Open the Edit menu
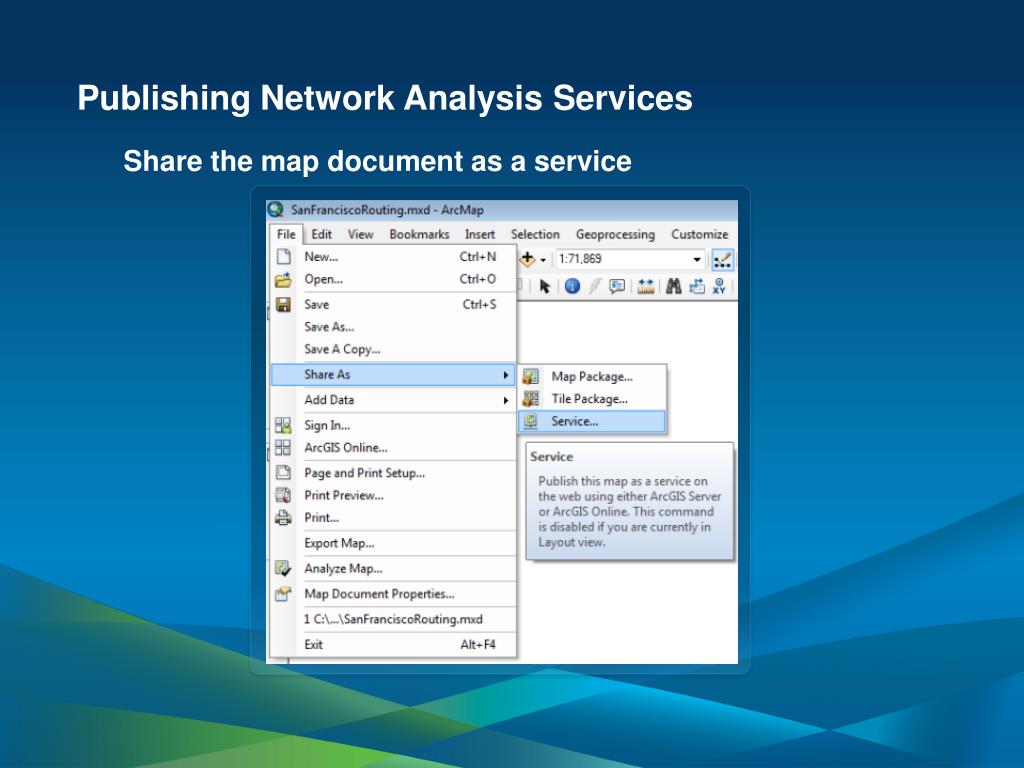Image resolution: width=1024 pixels, height=768 pixels. (x=321, y=234)
